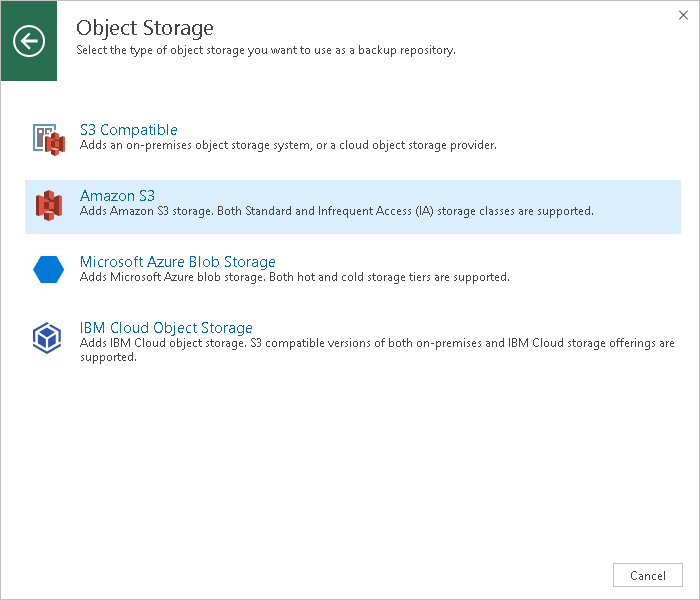
Task: Close the Object Storage dialog window
Action: point(682,15)
